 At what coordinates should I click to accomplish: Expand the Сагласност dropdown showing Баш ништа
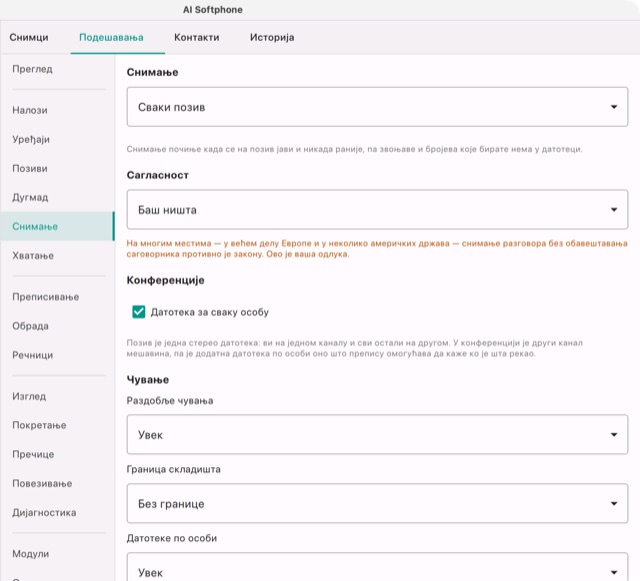[x=377, y=209]
